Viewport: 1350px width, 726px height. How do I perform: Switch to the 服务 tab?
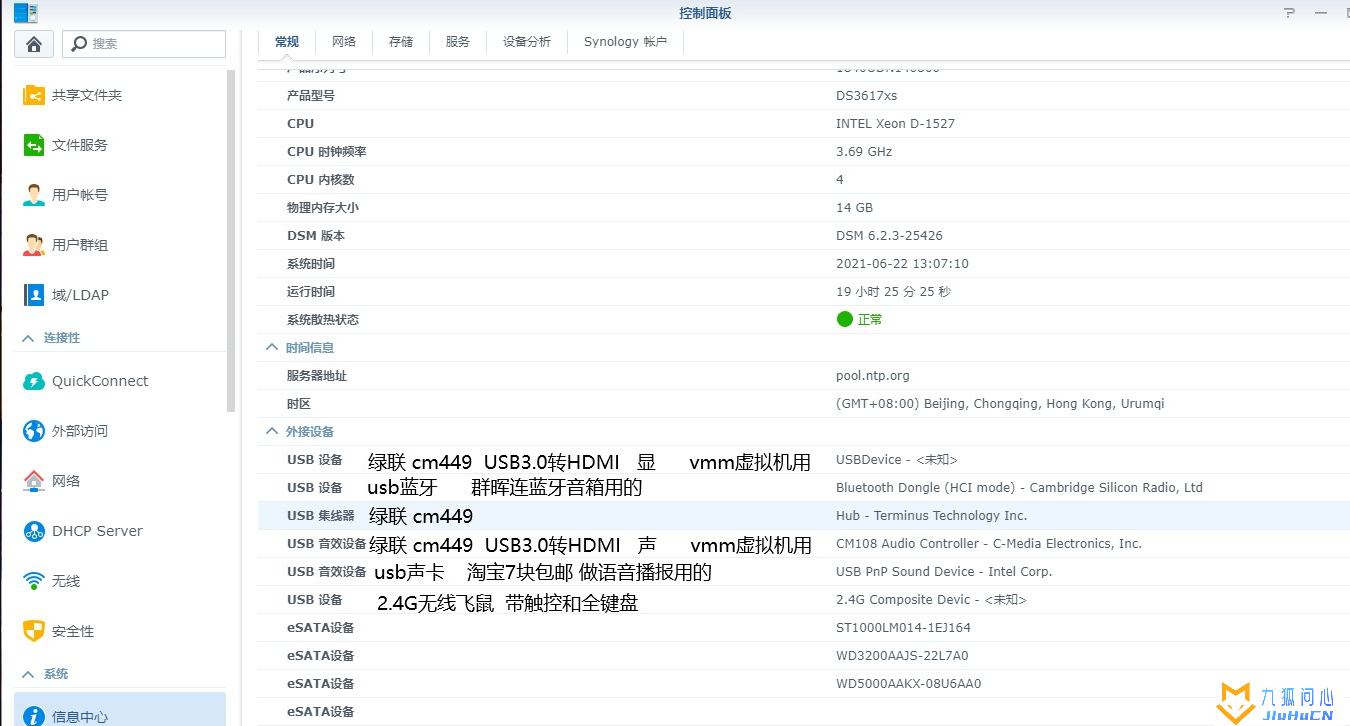coord(458,42)
